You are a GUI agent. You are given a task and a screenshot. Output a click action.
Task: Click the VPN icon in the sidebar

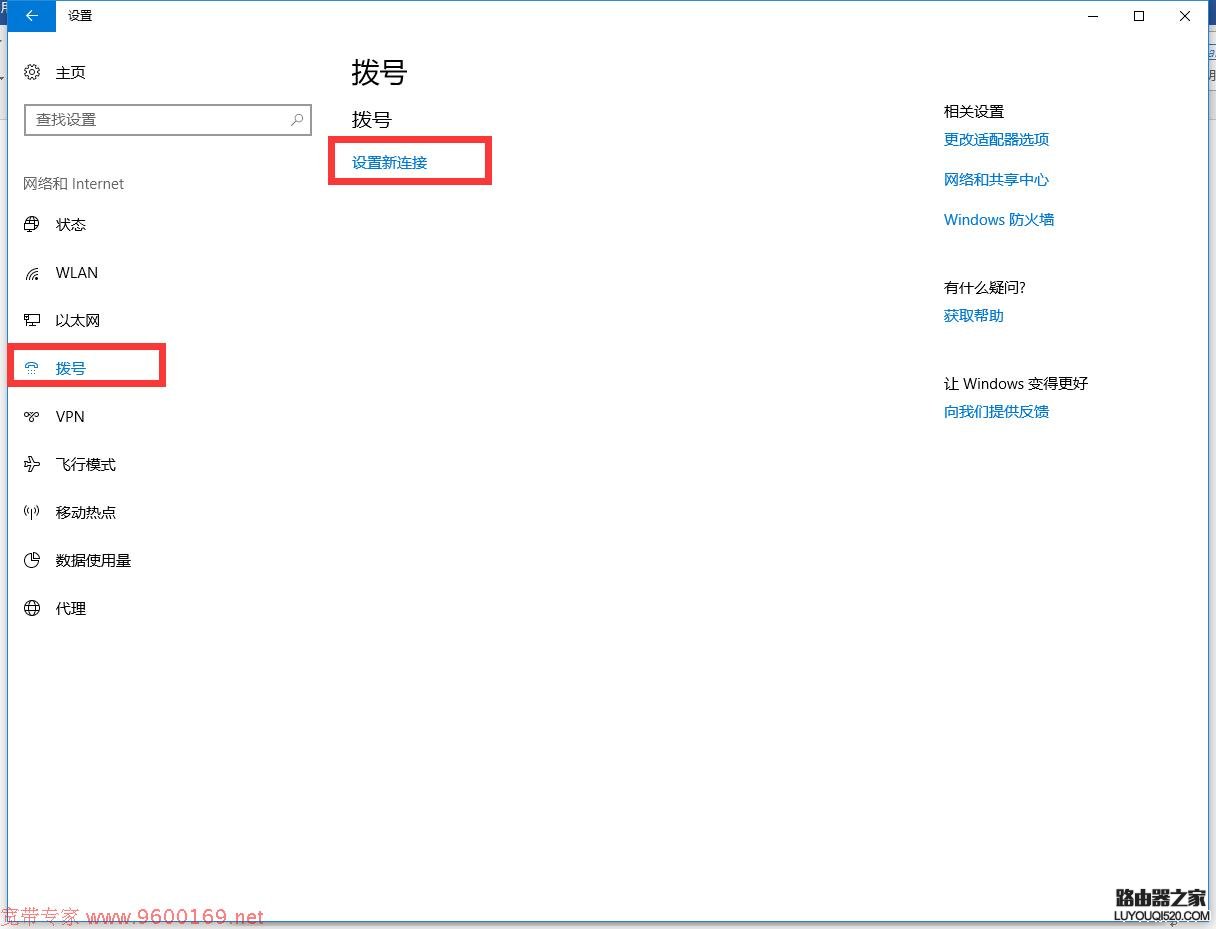coord(32,417)
